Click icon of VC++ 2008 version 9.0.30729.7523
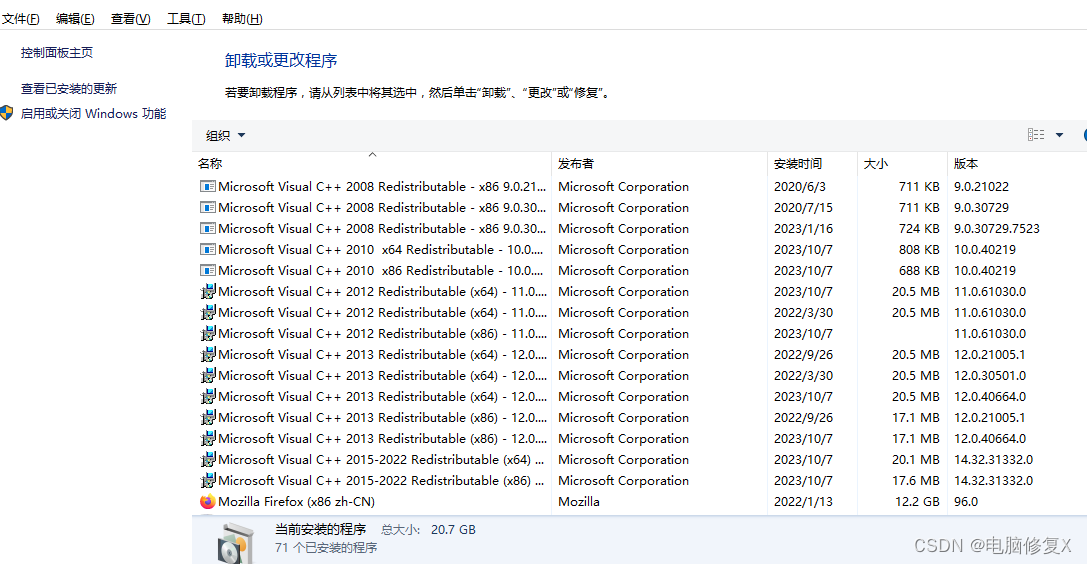Image resolution: width=1087 pixels, height=564 pixels. tap(207, 229)
